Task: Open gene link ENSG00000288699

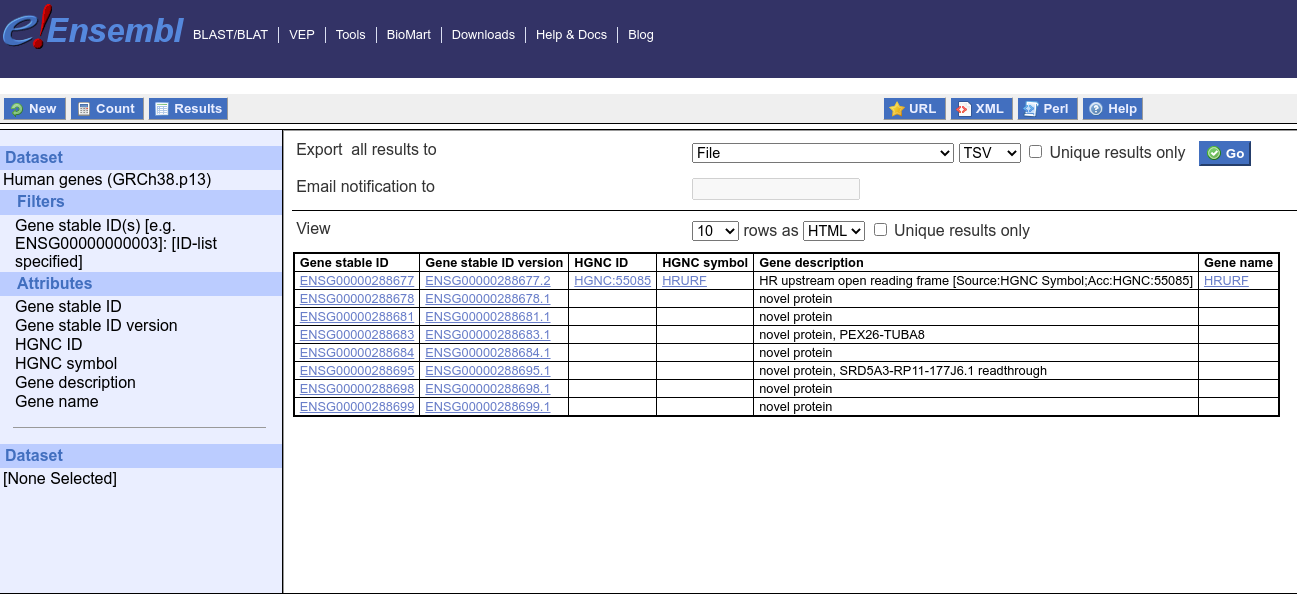Action: pyautogui.click(x=357, y=407)
